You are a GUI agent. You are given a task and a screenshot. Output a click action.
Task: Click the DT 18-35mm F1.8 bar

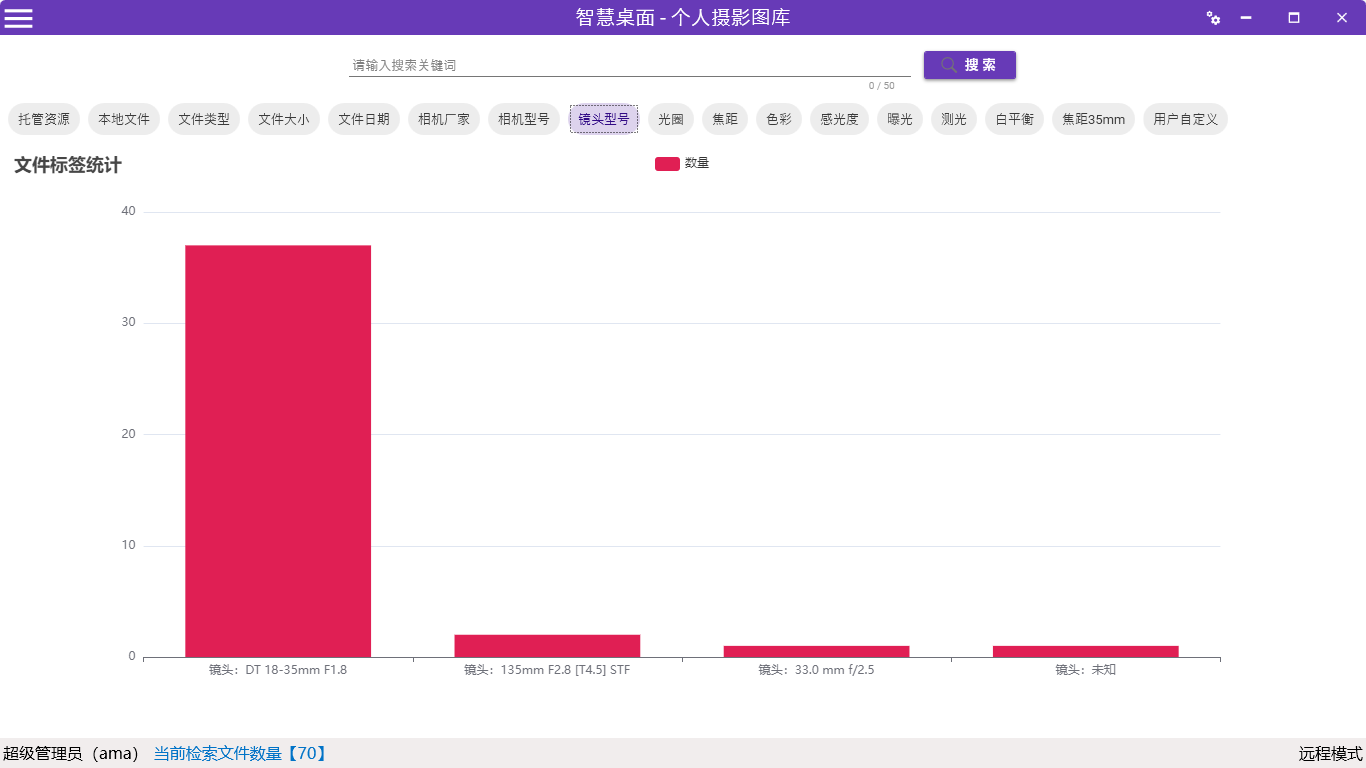tap(278, 450)
